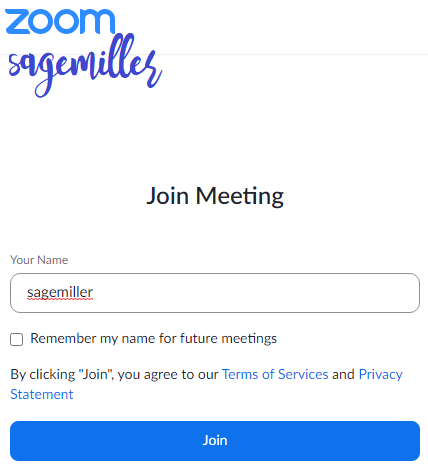This screenshot has height=473, width=428.
Task: Click the word 'Statement' in the privacy link
Action: tap(42, 394)
